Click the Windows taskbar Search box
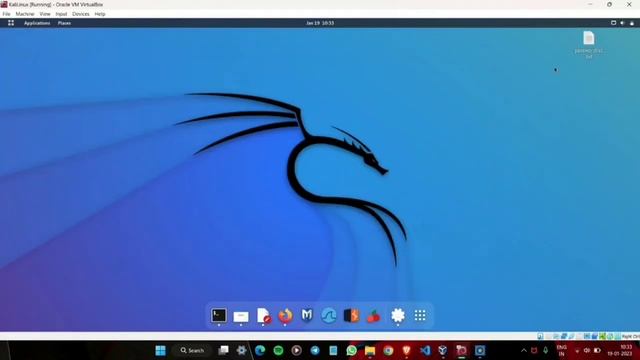 (x=193, y=351)
